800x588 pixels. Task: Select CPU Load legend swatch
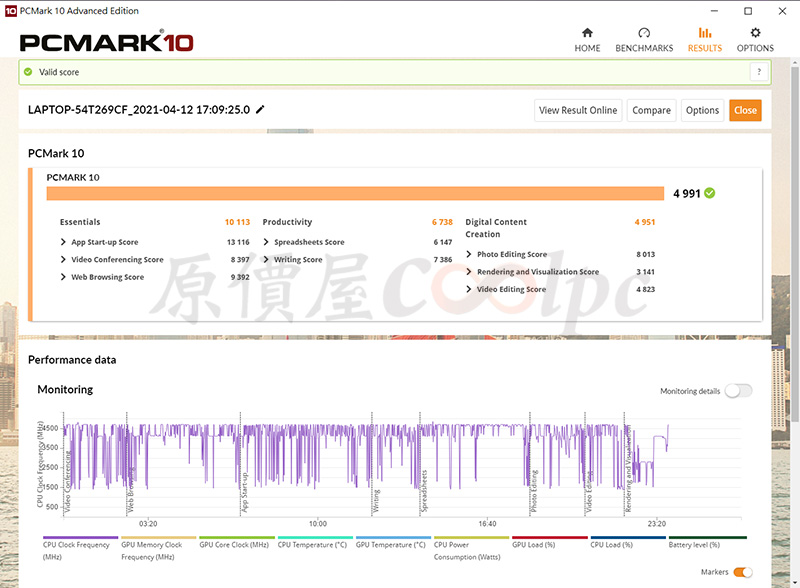(628, 537)
